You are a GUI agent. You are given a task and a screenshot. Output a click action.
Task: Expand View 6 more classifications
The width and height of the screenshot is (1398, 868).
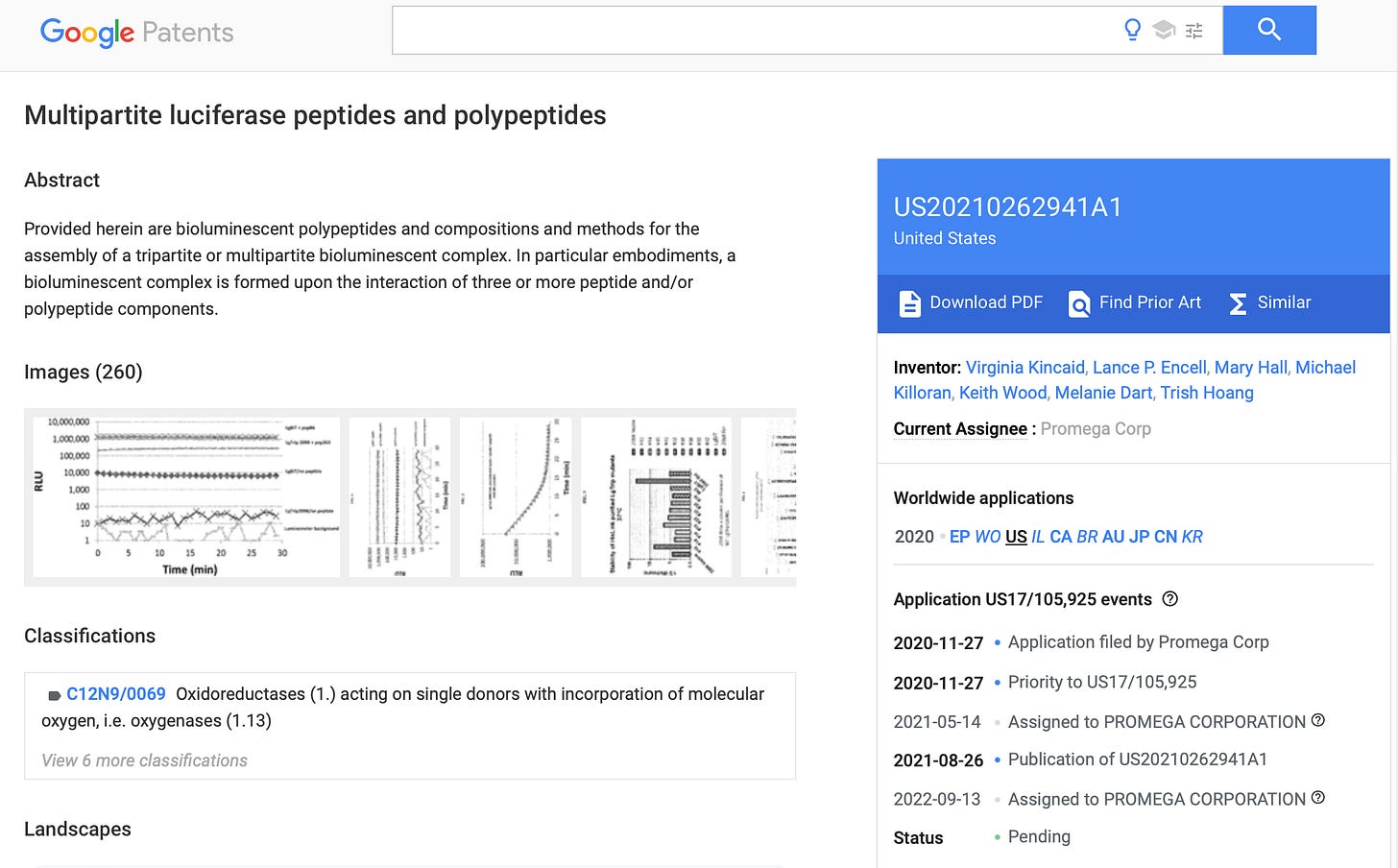coord(144,760)
